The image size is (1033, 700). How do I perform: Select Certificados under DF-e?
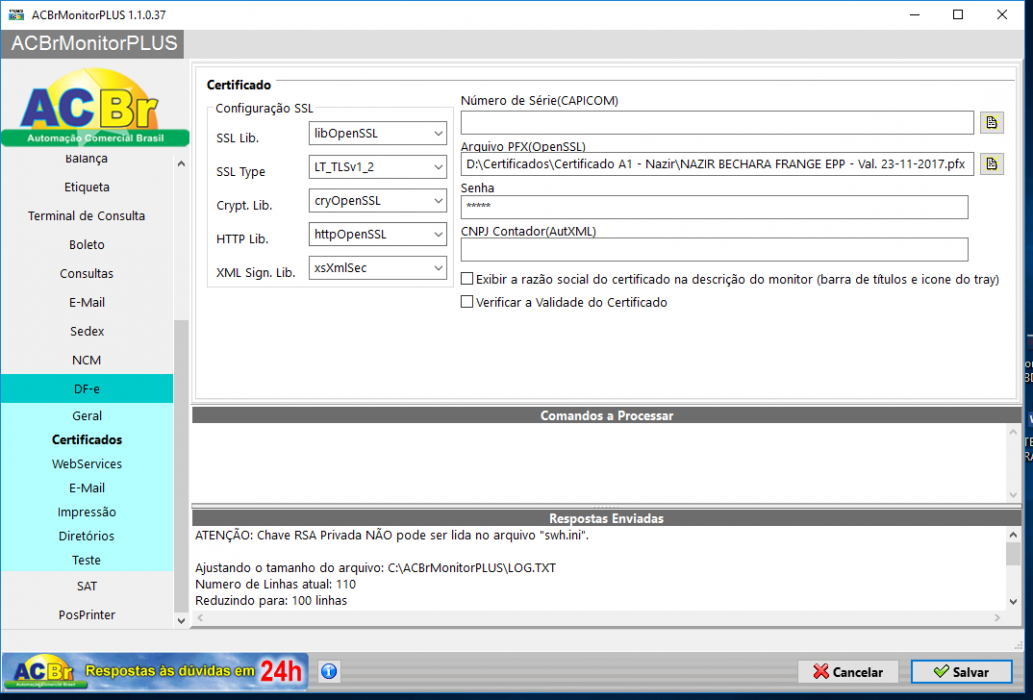[86, 440]
